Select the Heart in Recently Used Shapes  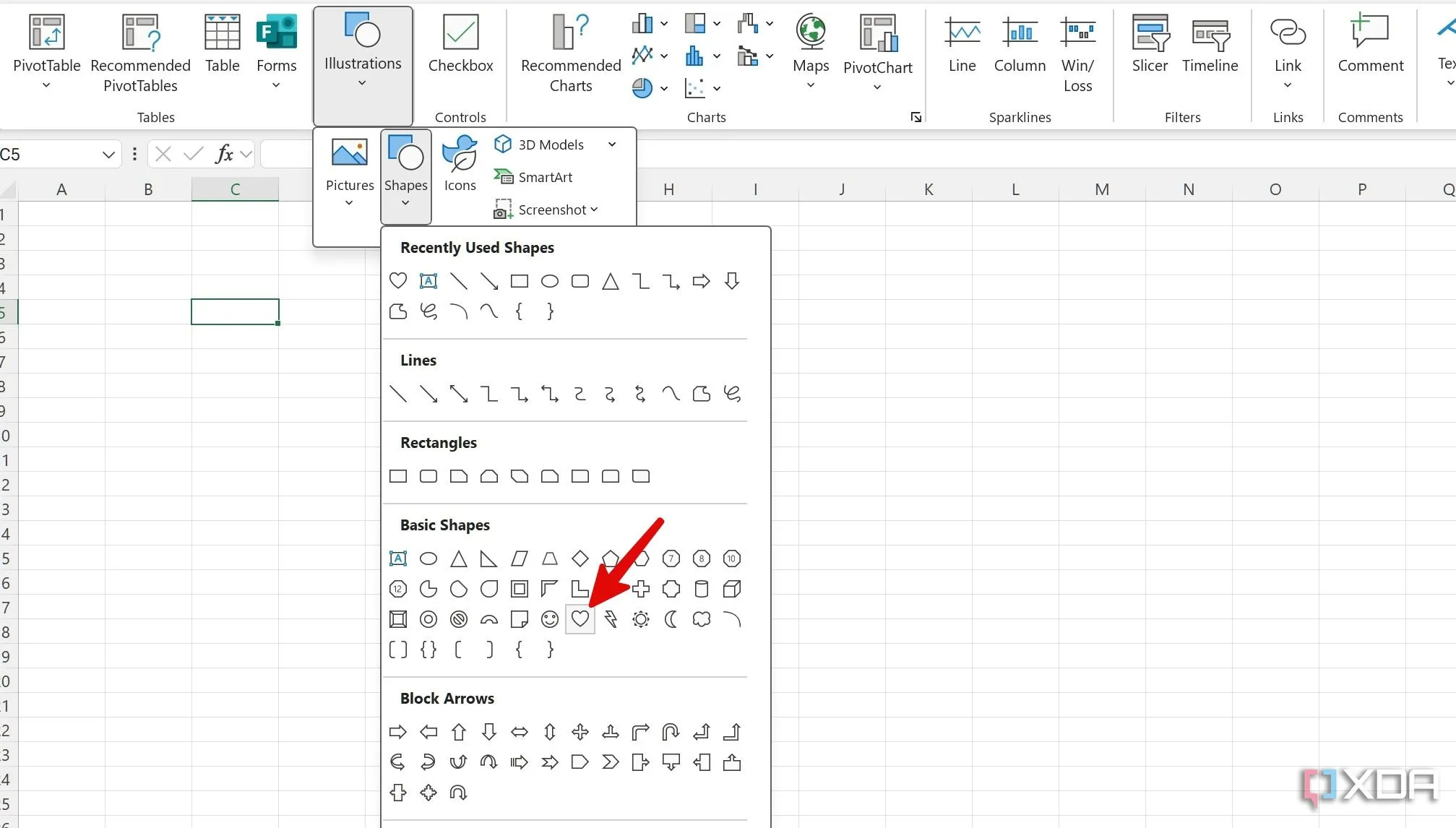[398, 281]
